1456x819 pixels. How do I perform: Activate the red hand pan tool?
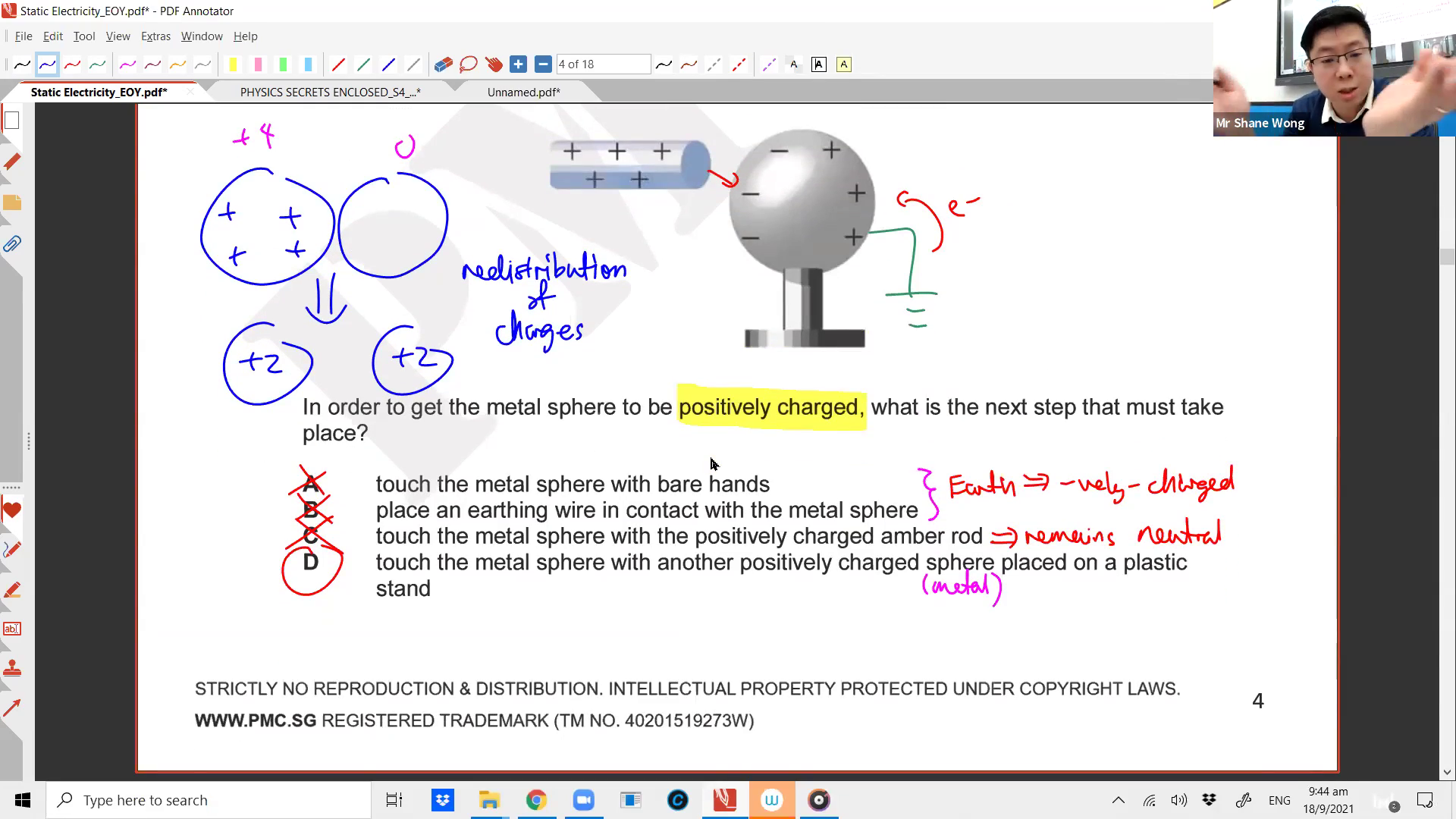pos(494,64)
